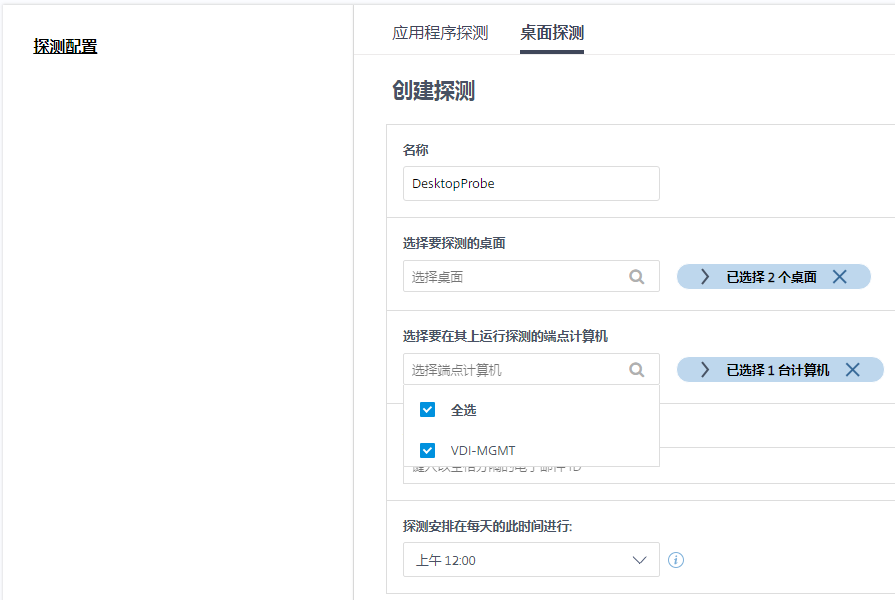Viewport: 895px width, 600px height.
Task: Click the down arrow of the 上午 12:00 box
Action: coord(640,560)
